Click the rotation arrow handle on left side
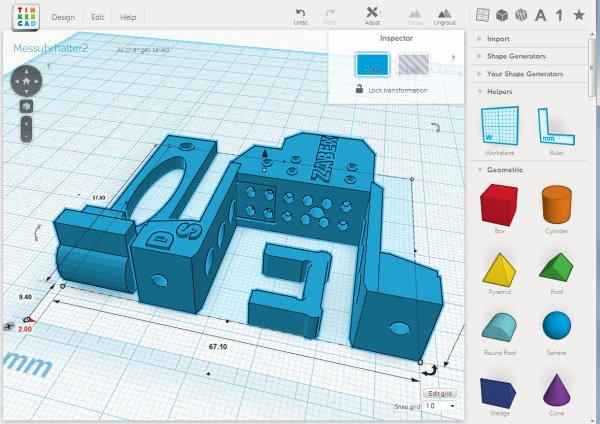 click(x=38, y=233)
